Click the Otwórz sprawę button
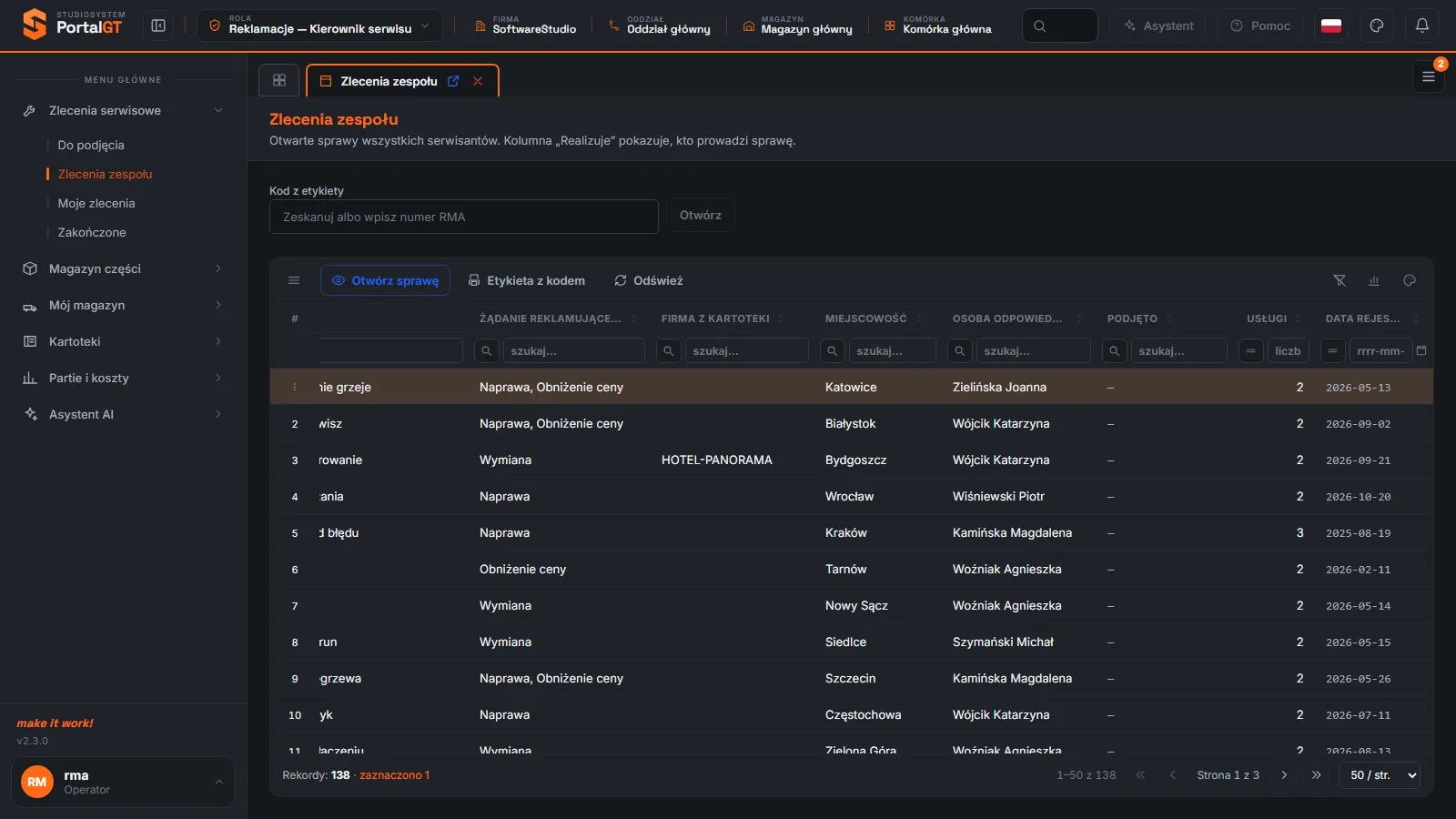Image resolution: width=1456 pixels, height=819 pixels. click(x=385, y=280)
